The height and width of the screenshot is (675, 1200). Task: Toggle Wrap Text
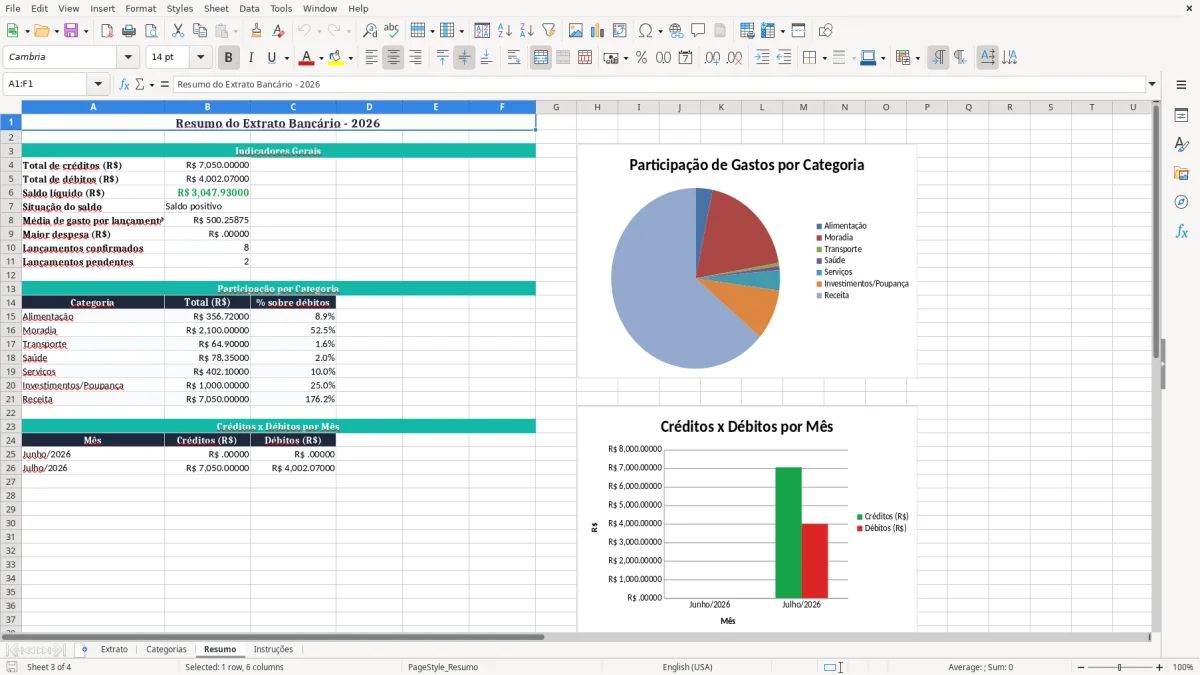514,58
